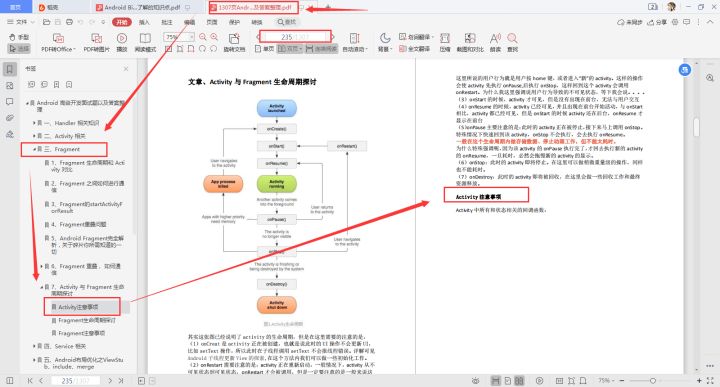
Task: Expand the Activity chapter two bookmark
Action: click(x=34, y=136)
